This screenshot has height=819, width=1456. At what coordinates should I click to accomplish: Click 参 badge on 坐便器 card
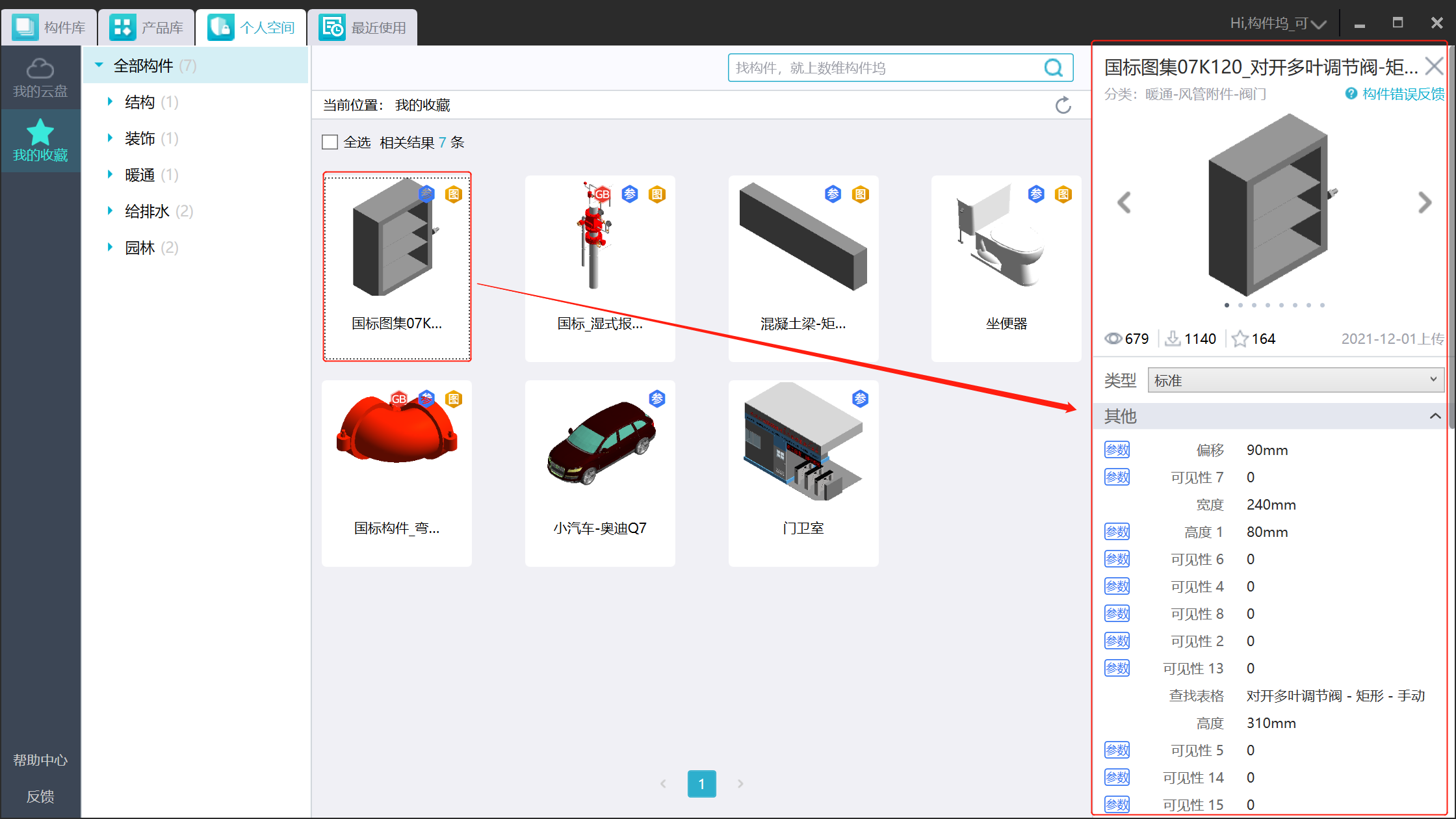pyautogui.click(x=1036, y=194)
